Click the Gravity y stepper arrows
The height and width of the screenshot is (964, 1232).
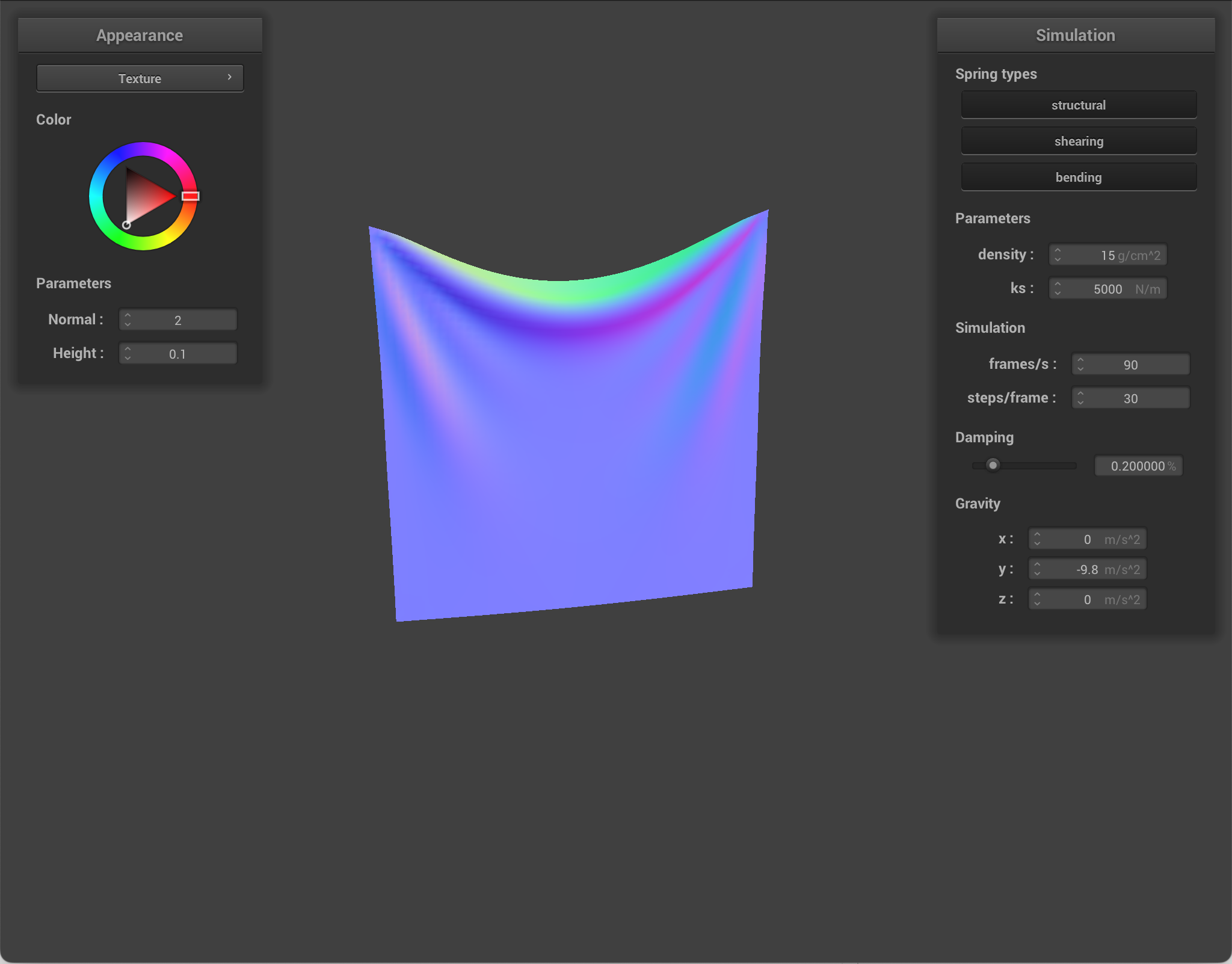pos(1037,569)
